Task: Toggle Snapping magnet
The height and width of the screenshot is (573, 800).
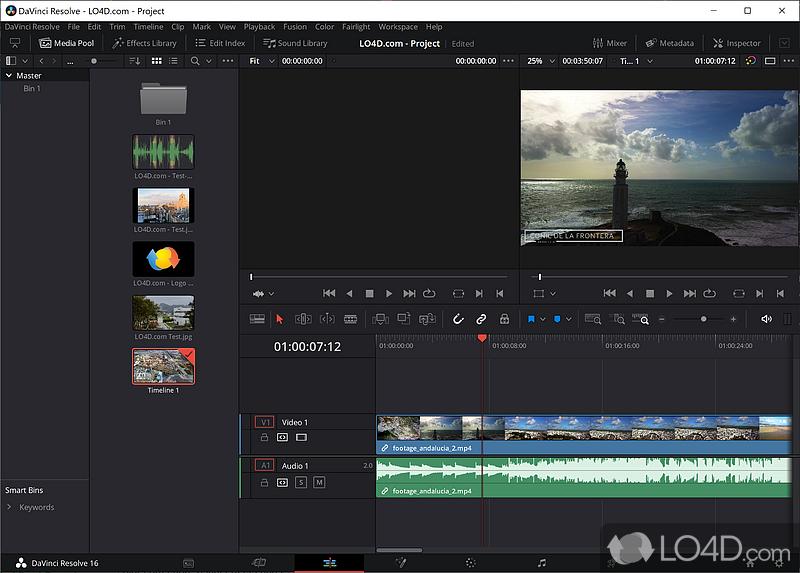Action: coord(458,319)
